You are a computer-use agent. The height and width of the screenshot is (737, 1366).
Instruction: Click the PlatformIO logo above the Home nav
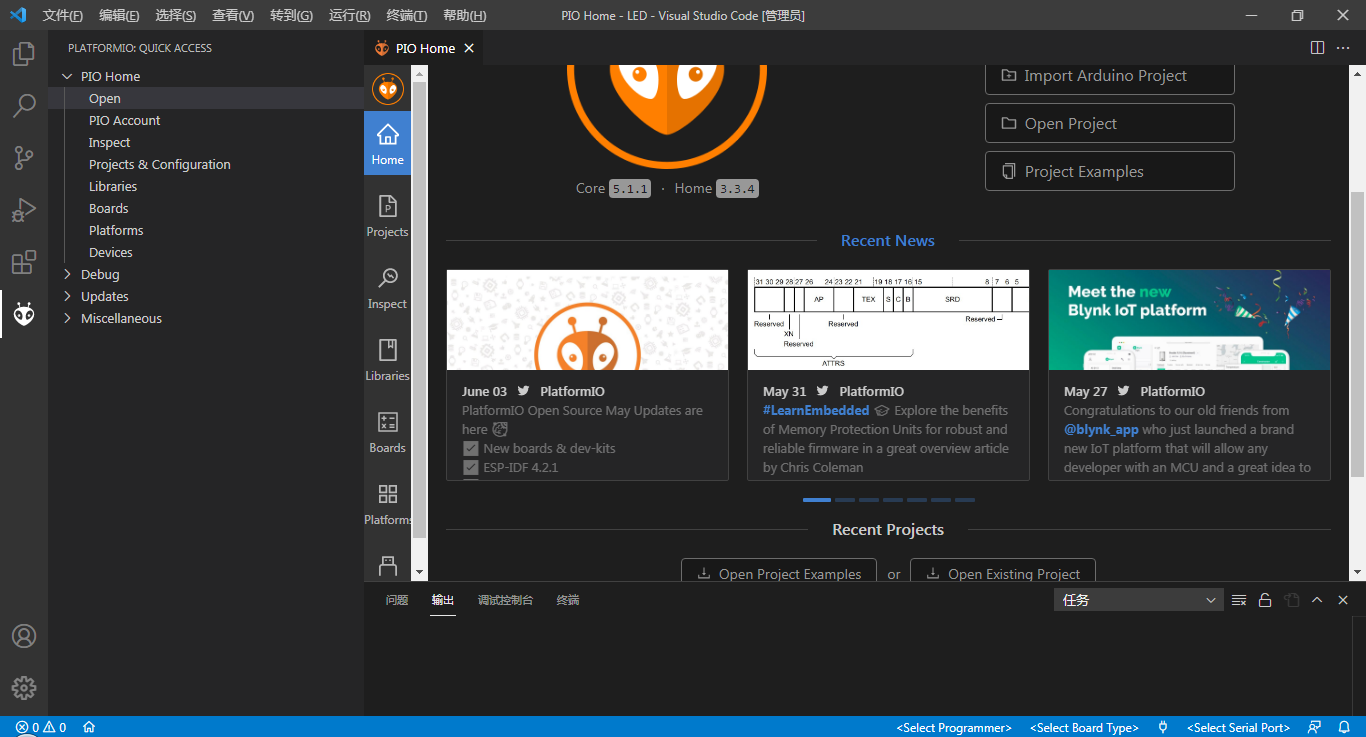coord(388,89)
